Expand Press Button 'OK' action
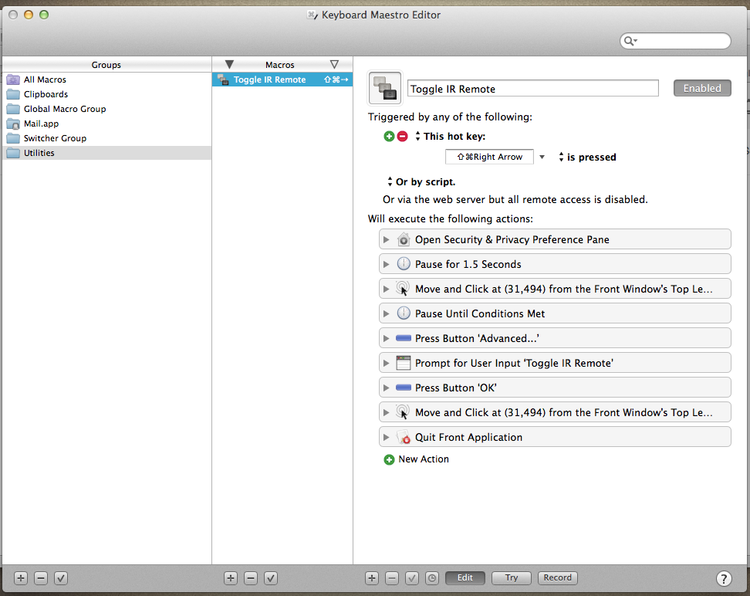This screenshot has width=750, height=596. 386,387
